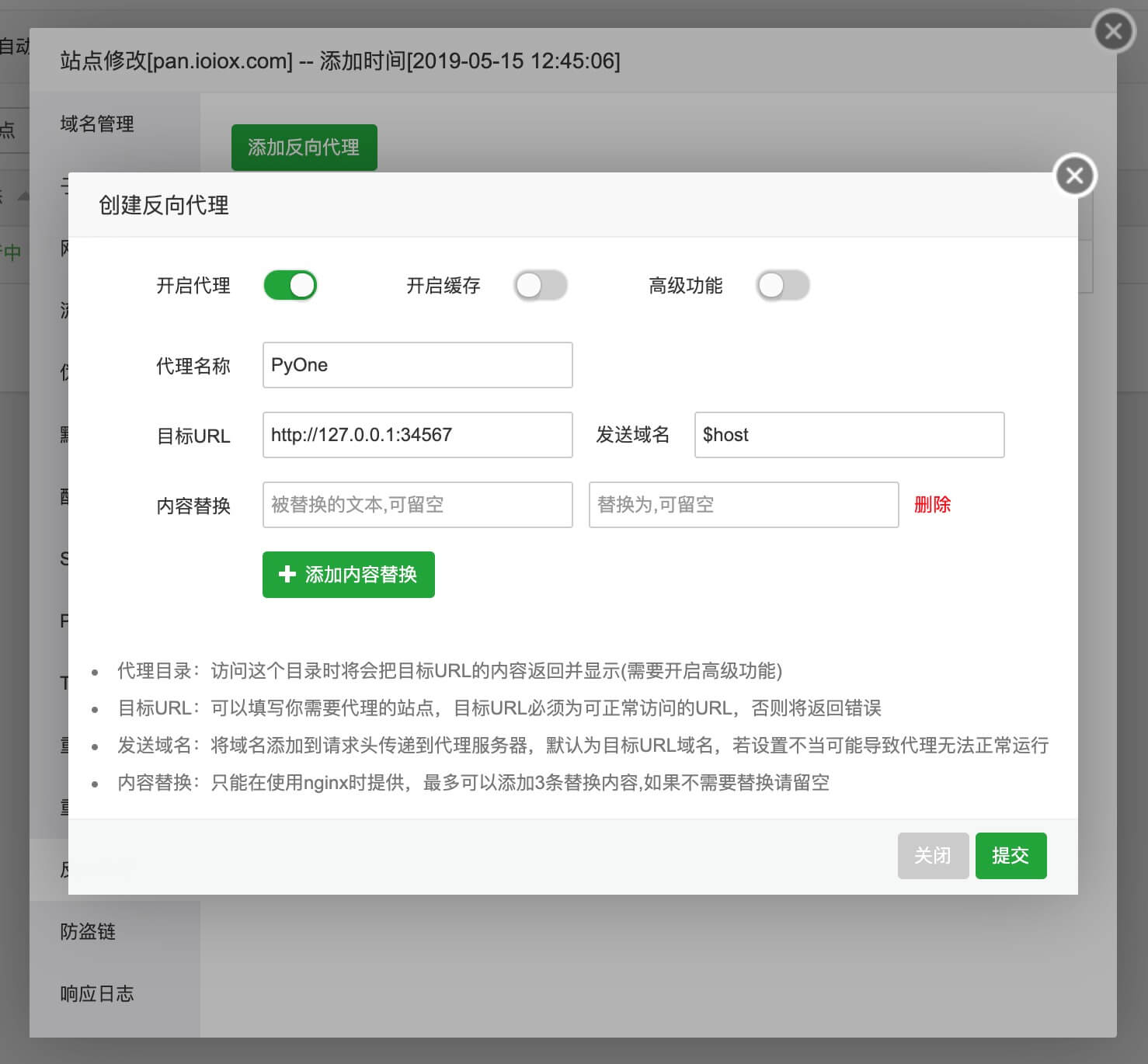Focus the 代理名称 field containing PyOne
The height and width of the screenshot is (1064, 1148).
click(418, 365)
